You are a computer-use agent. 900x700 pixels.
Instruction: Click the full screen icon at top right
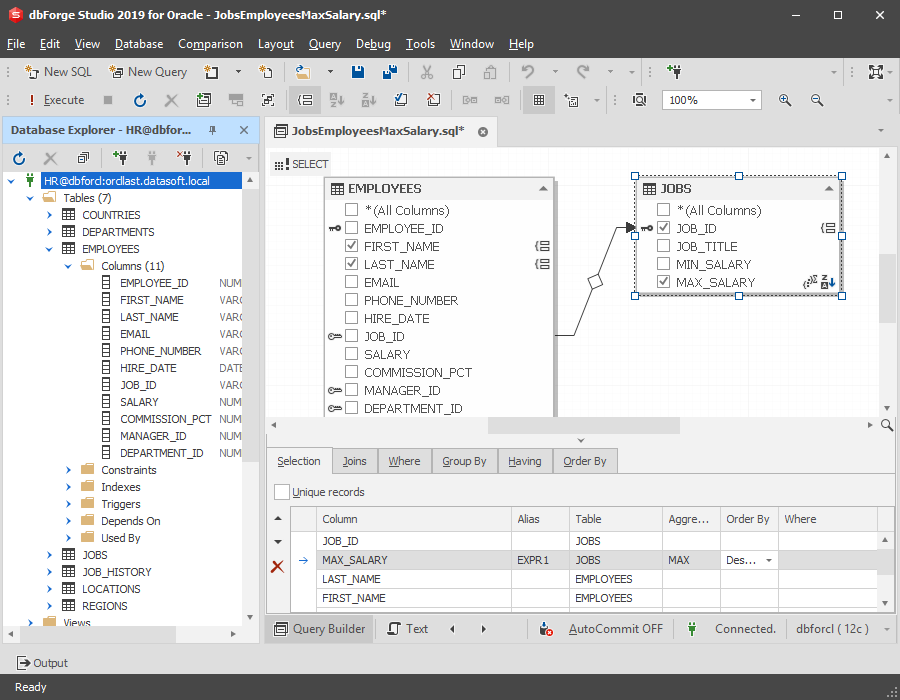[x=875, y=72]
